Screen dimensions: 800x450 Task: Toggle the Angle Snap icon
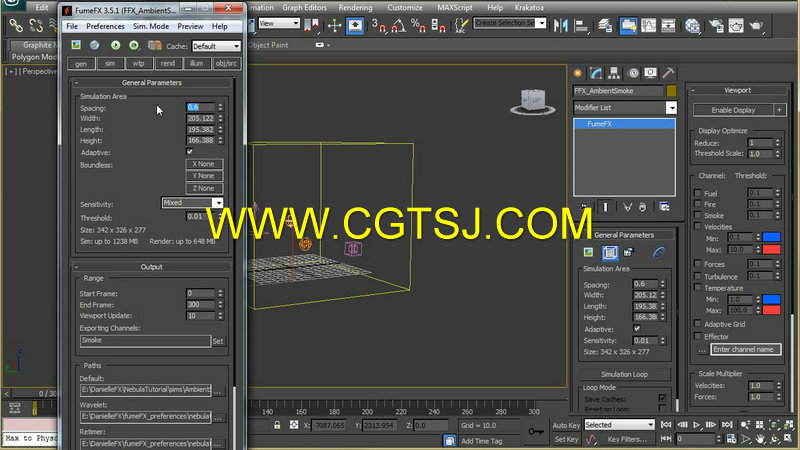(x=398, y=26)
